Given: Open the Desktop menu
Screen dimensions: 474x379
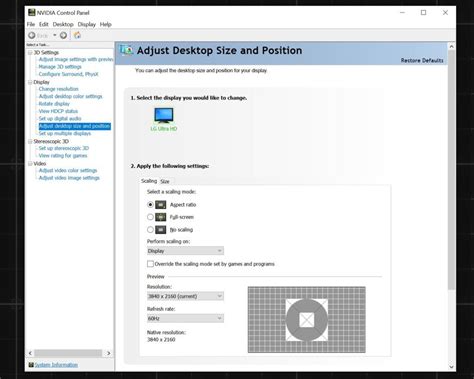Looking at the screenshot, I should [63, 24].
